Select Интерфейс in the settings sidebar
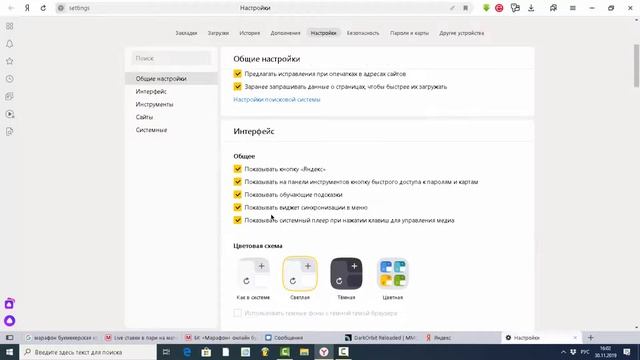 (171, 91)
